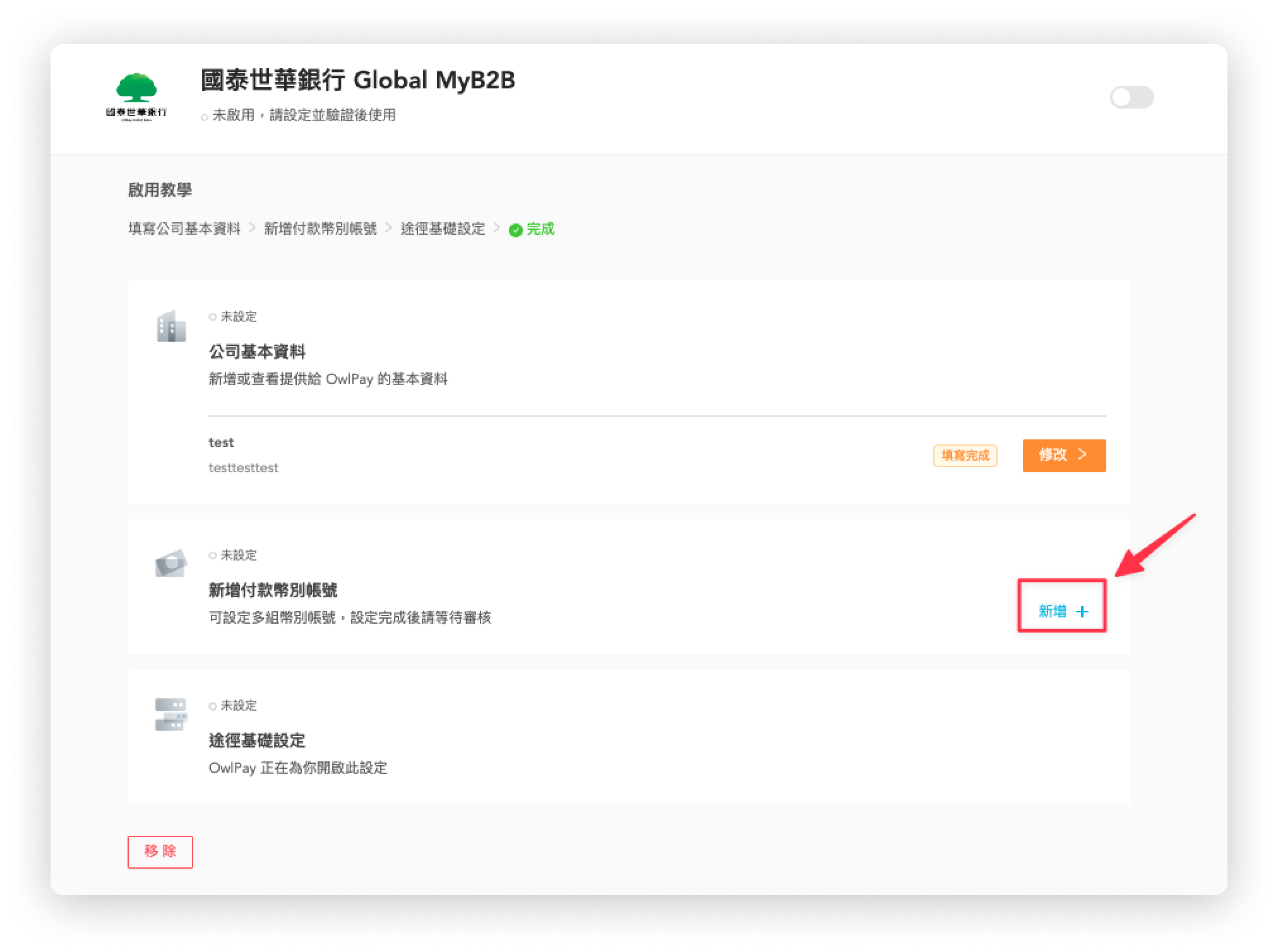Image resolution: width=1278 pixels, height=952 pixels.
Task: Click the Cathay United Bank tree logo
Action: [136, 97]
